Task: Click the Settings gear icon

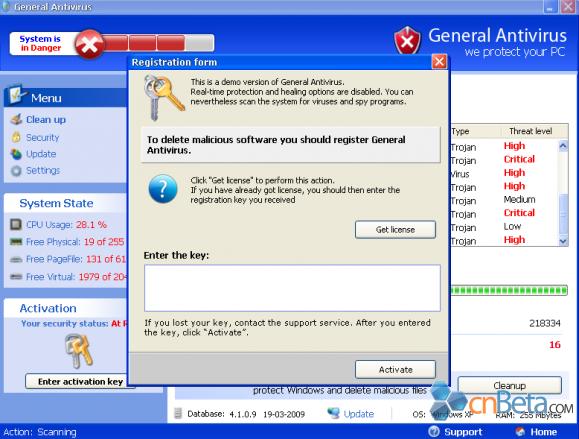Action: (16, 171)
